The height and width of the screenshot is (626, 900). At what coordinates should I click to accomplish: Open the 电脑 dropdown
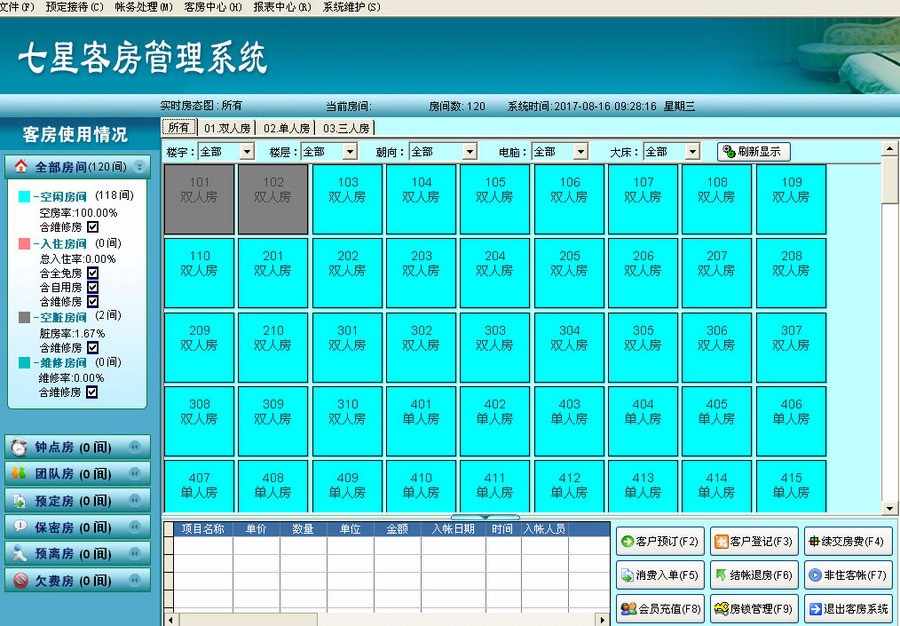click(581, 151)
